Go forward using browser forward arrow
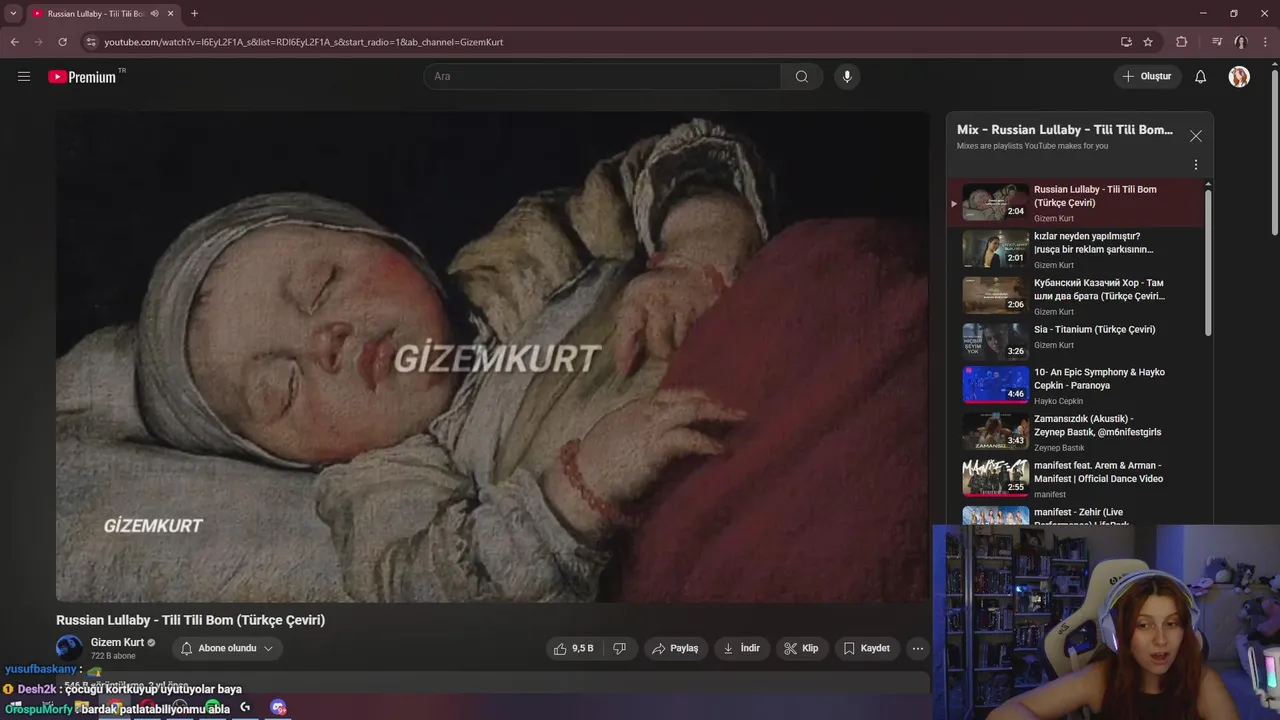This screenshot has width=1280, height=720. pos(38,42)
